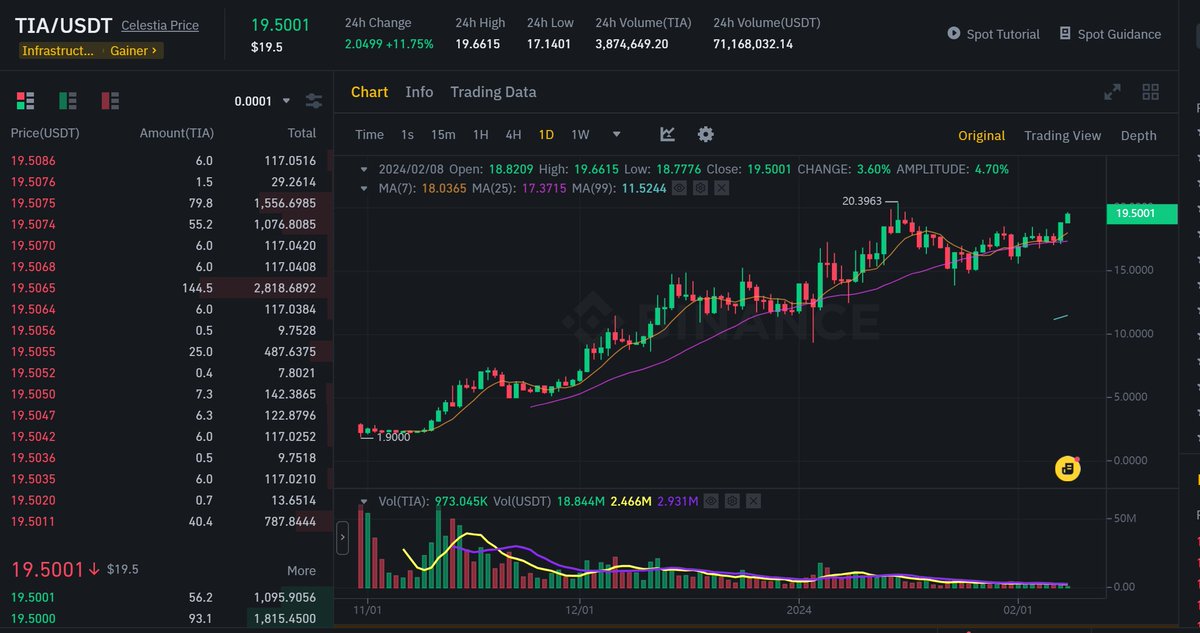Viewport: 1200px width, 633px height.
Task: Open technical indicators chart icon
Action: (x=667, y=134)
